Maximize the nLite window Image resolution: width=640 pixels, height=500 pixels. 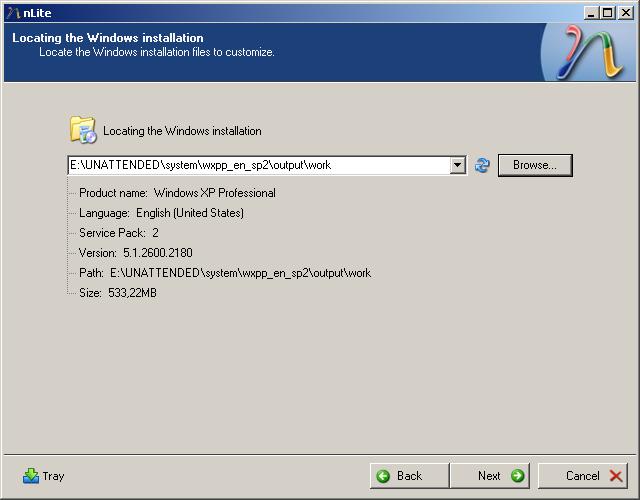tap(607, 13)
